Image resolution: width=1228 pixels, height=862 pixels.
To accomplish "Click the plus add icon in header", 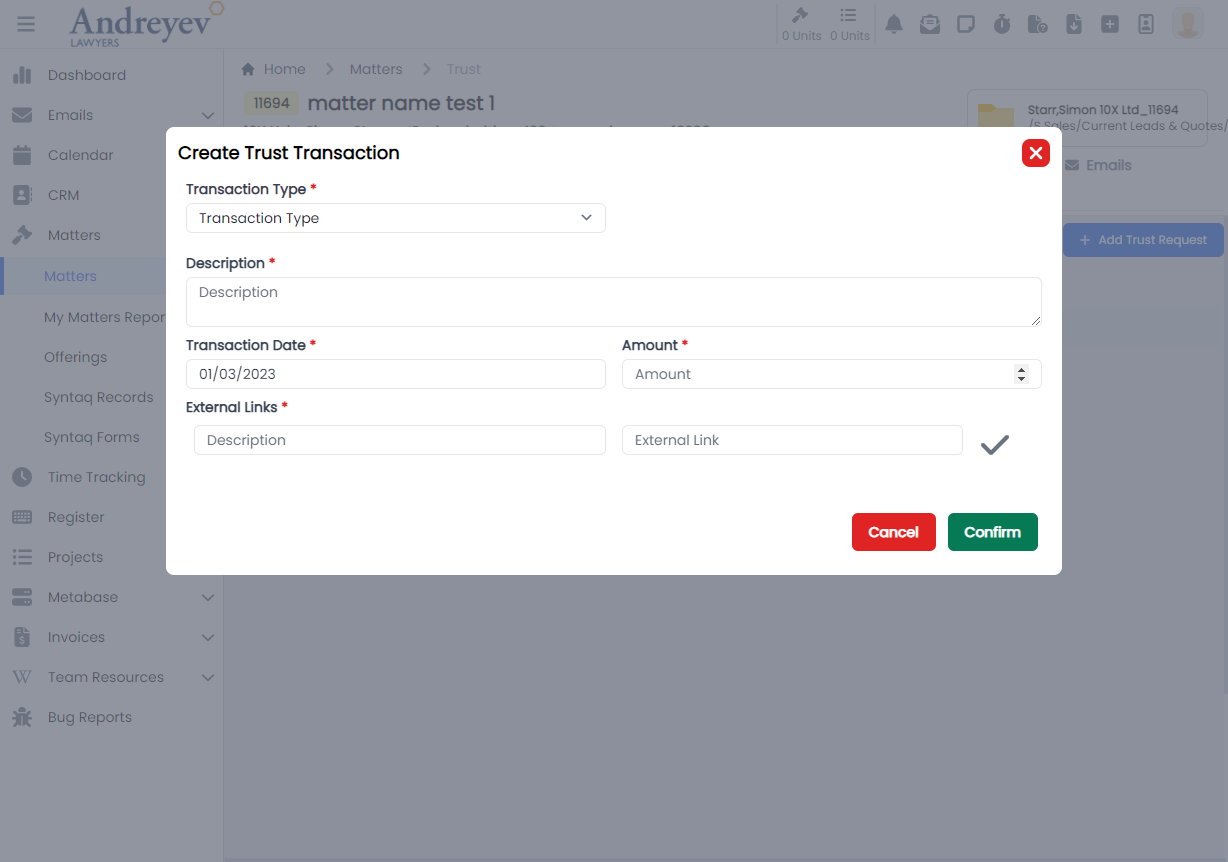I will 1110,24.
